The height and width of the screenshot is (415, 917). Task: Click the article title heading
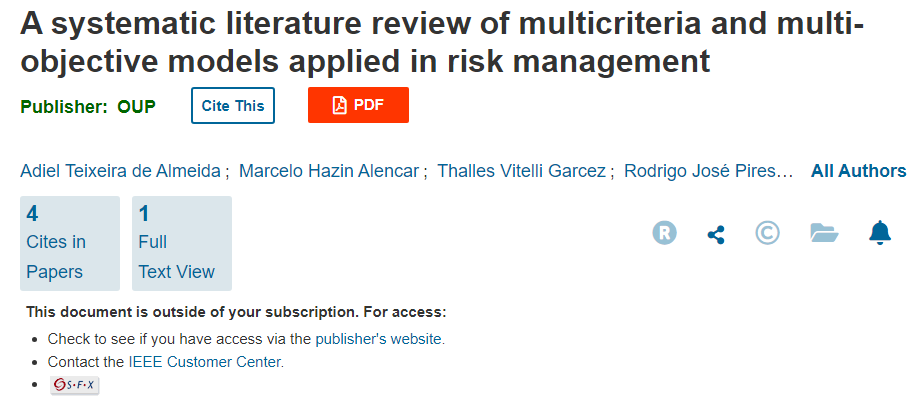pyautogui.click(x=442, y=41)
